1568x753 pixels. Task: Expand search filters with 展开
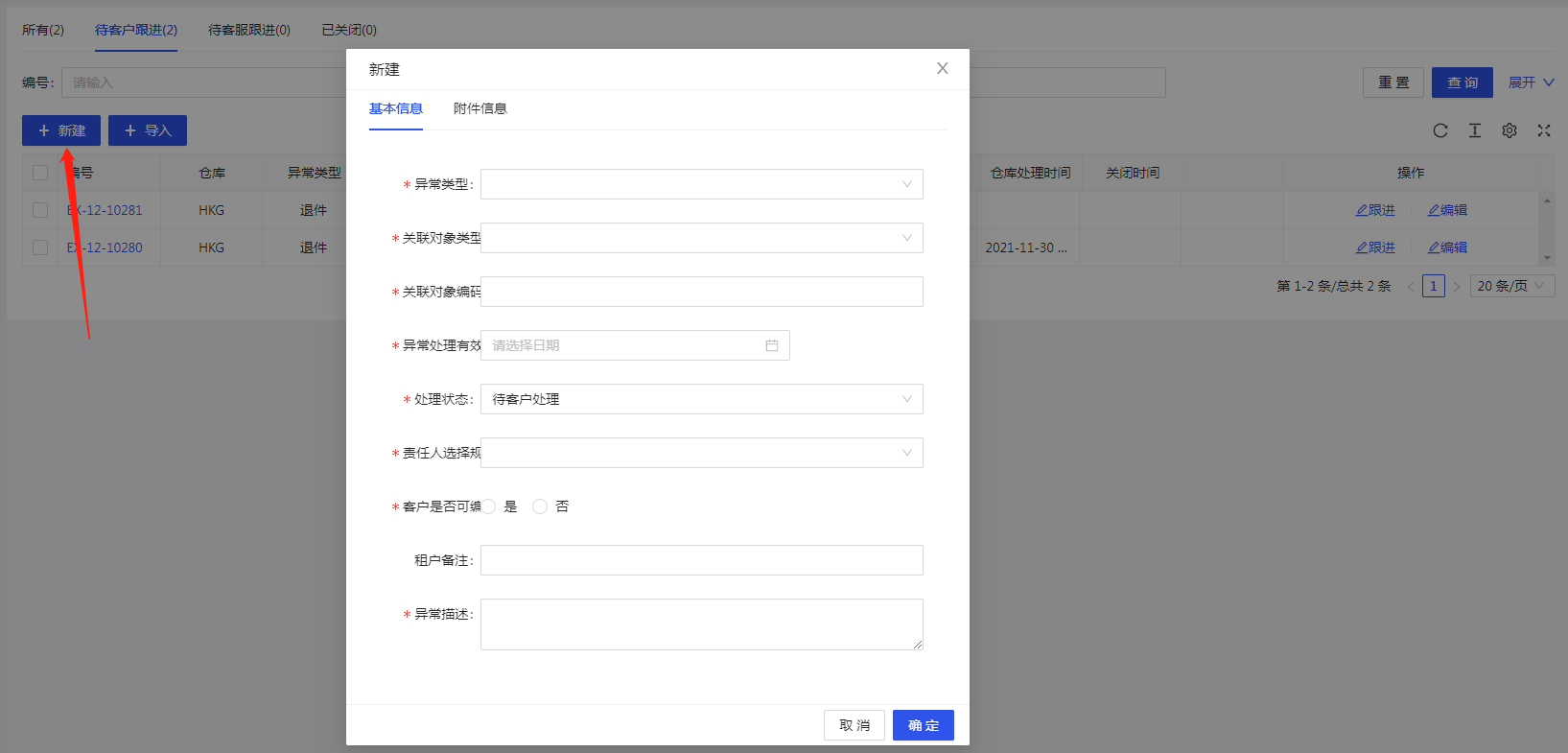[x=1531, y=82]
